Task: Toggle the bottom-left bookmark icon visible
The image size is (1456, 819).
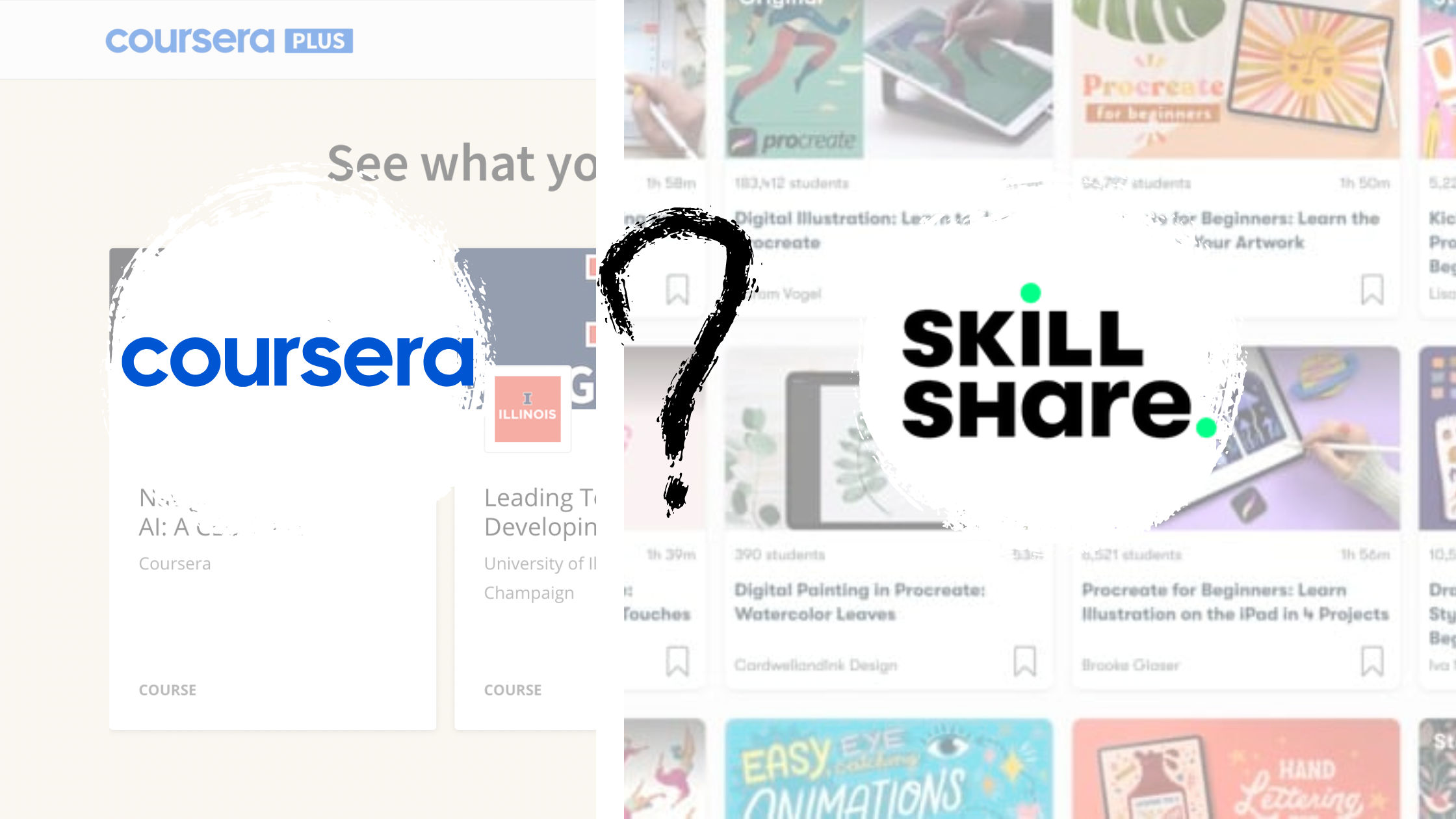Action: pos(677,661)
